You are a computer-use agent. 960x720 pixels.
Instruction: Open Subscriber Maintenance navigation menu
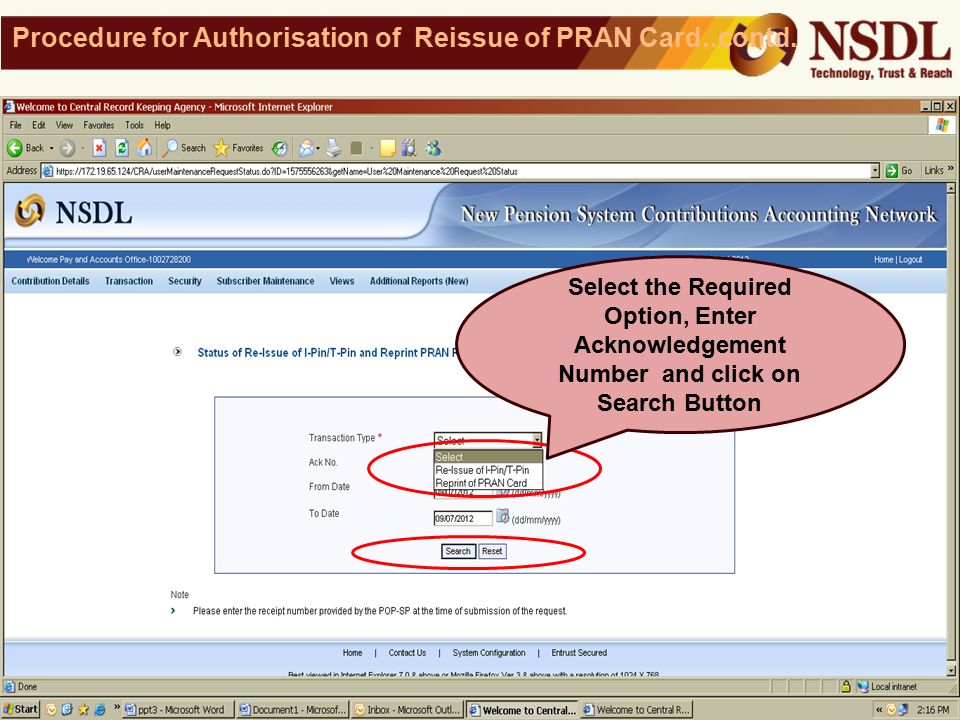265,281
